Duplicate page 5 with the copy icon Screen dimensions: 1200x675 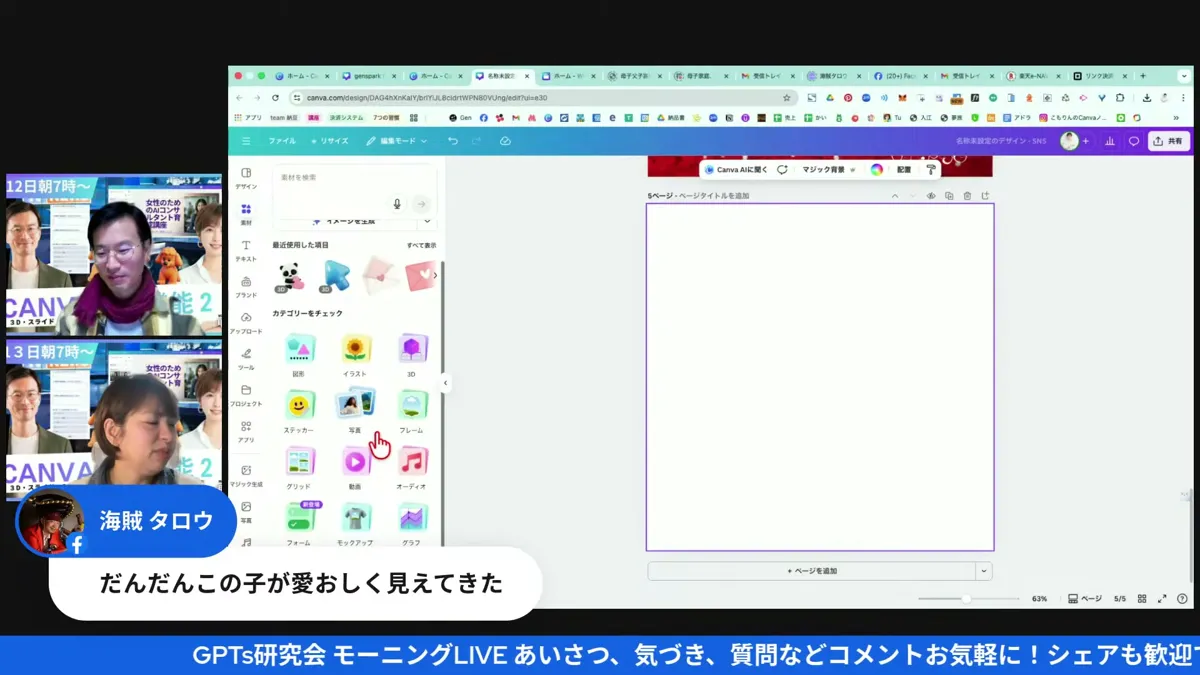click(x=949, y=196)
